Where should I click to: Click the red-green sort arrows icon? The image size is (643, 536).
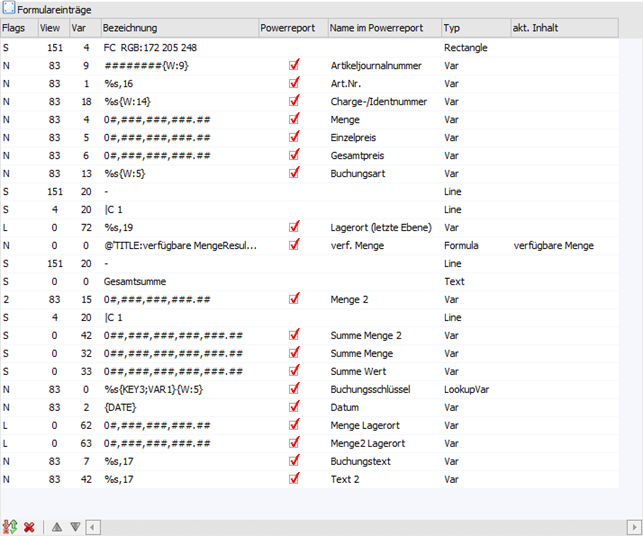11,526
